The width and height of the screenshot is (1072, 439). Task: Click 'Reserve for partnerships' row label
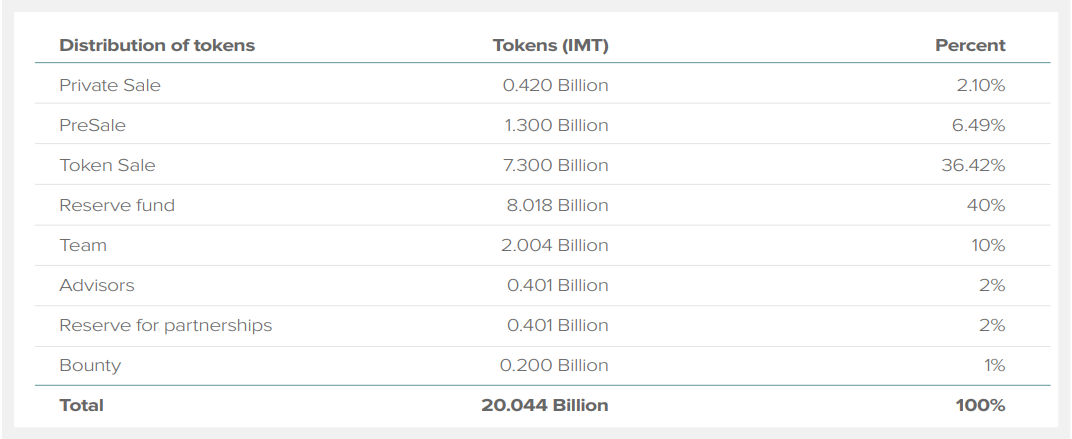pos(166,325)
